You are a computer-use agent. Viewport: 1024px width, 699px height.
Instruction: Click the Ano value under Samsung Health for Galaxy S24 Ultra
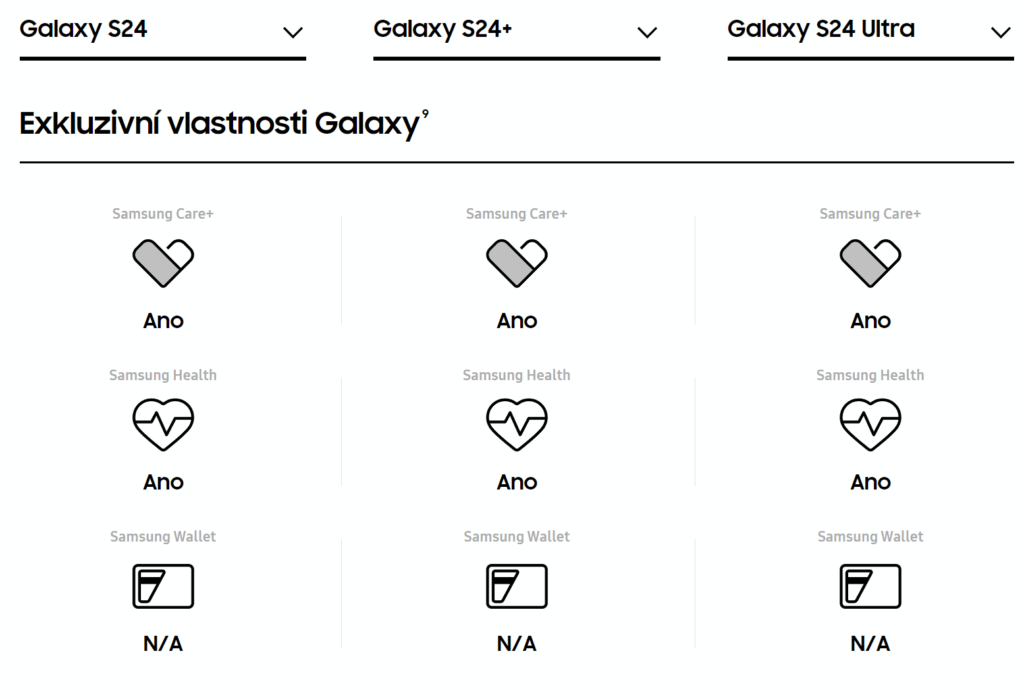pyautogui.click(x=871, y=482)
